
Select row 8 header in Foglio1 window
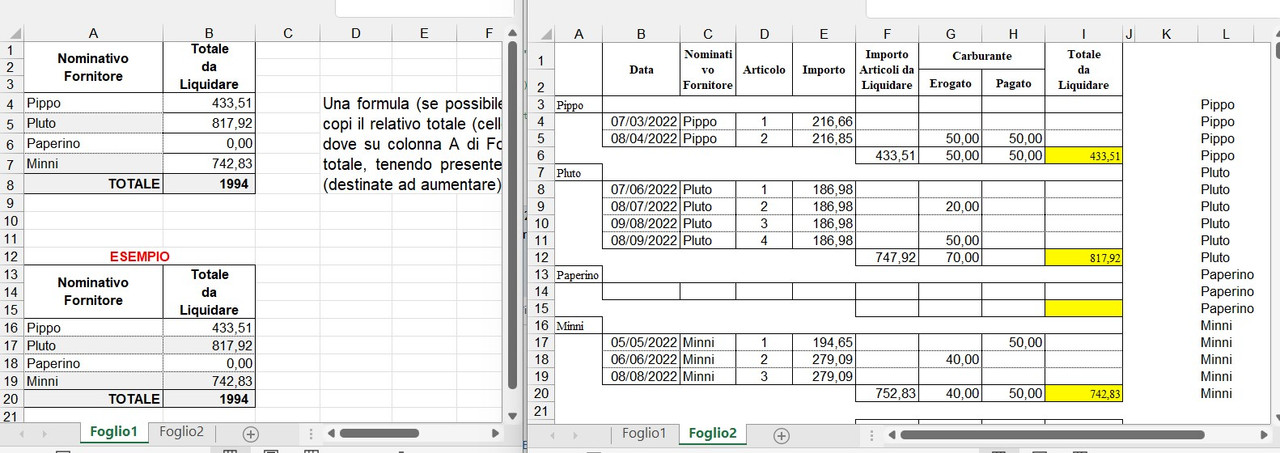click(11, 184)
